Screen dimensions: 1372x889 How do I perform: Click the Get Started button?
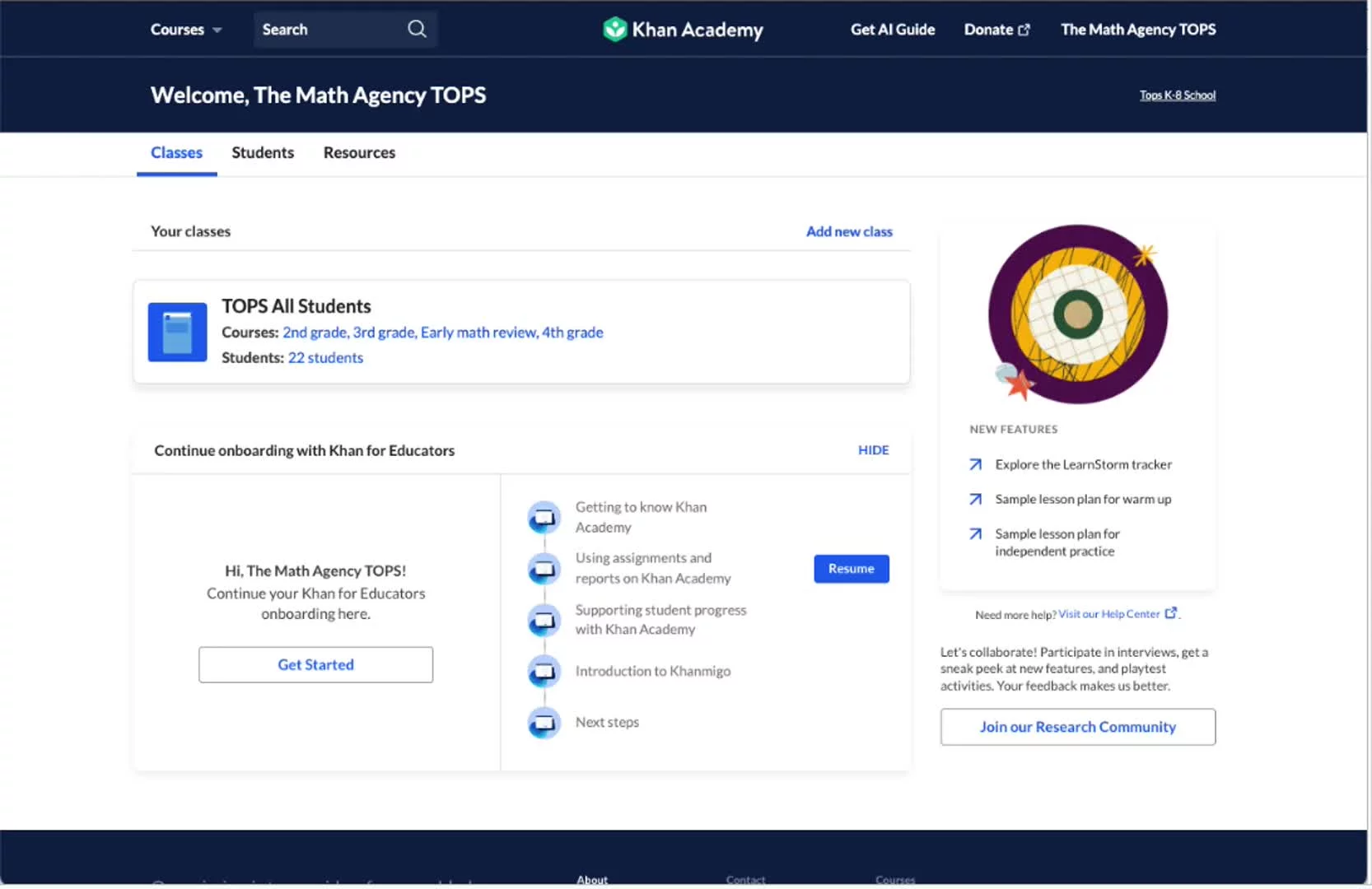(315, 664)
